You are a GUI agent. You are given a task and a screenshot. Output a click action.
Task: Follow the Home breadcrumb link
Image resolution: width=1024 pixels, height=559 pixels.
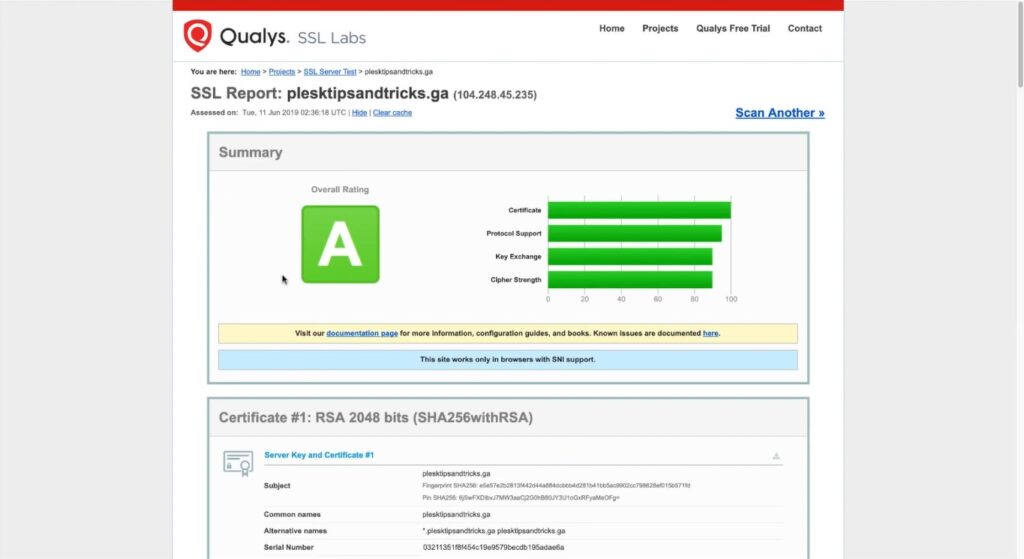tap(250, 72)
